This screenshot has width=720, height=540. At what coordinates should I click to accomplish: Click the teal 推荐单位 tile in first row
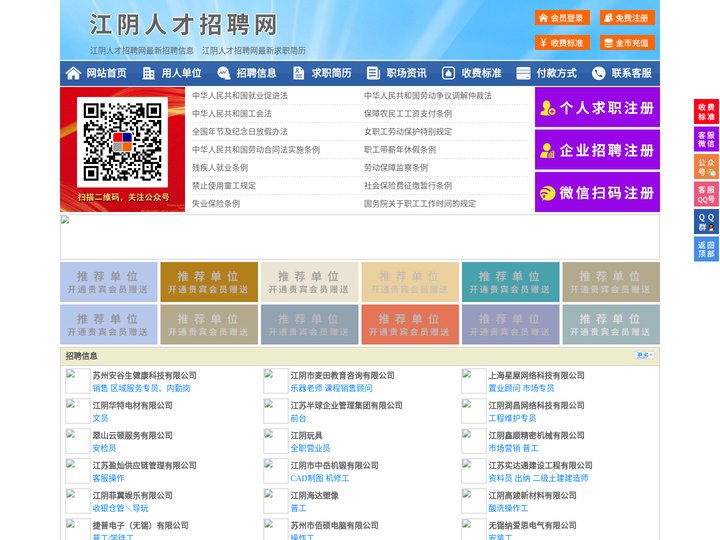[x=511, y=282]
